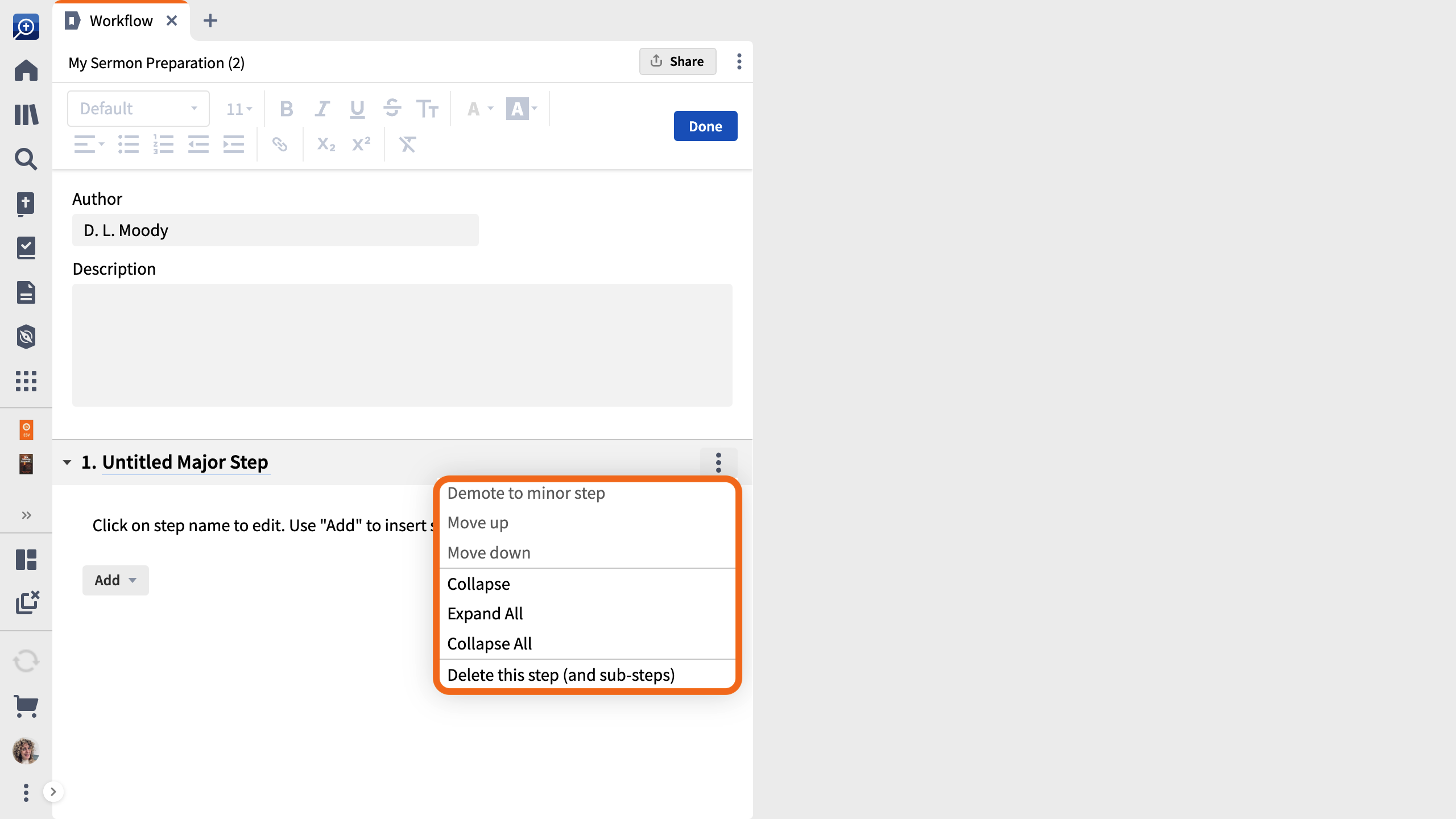Open the text highlight color dropdown
Screen dimensions: 1456x819
click(x=522, y=109)
